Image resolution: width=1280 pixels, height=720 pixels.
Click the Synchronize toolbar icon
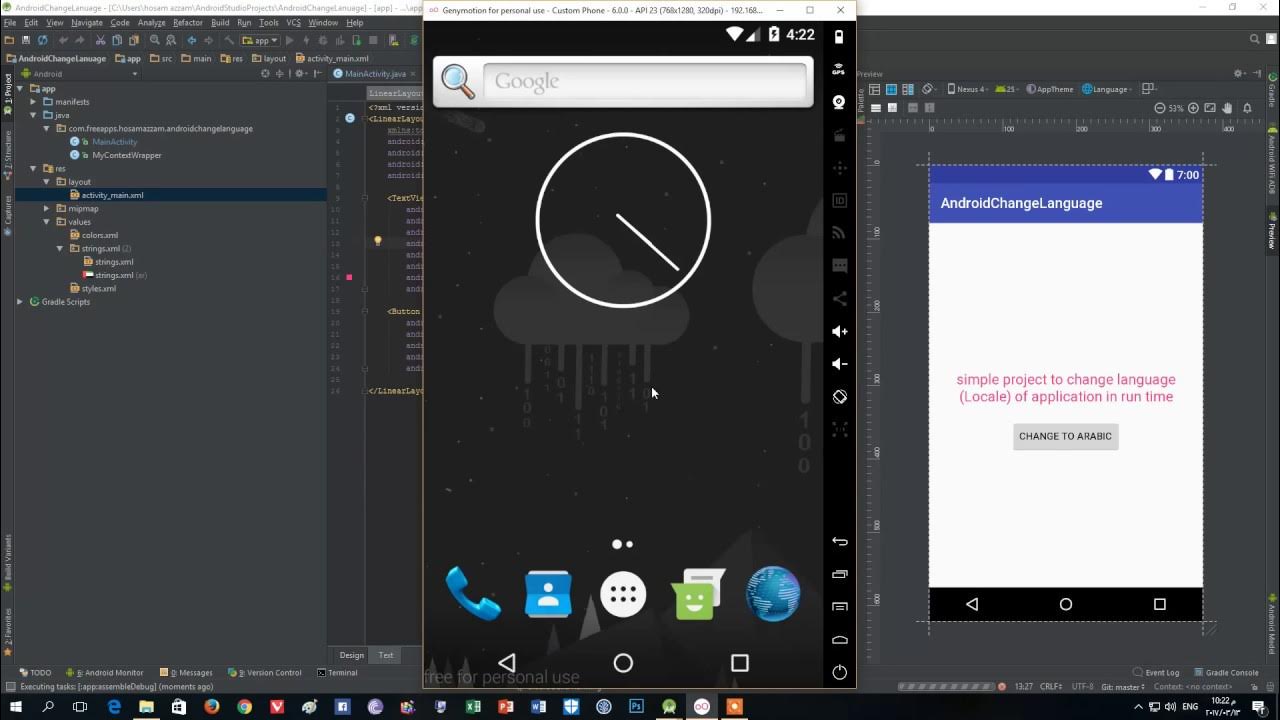point(42,40)
